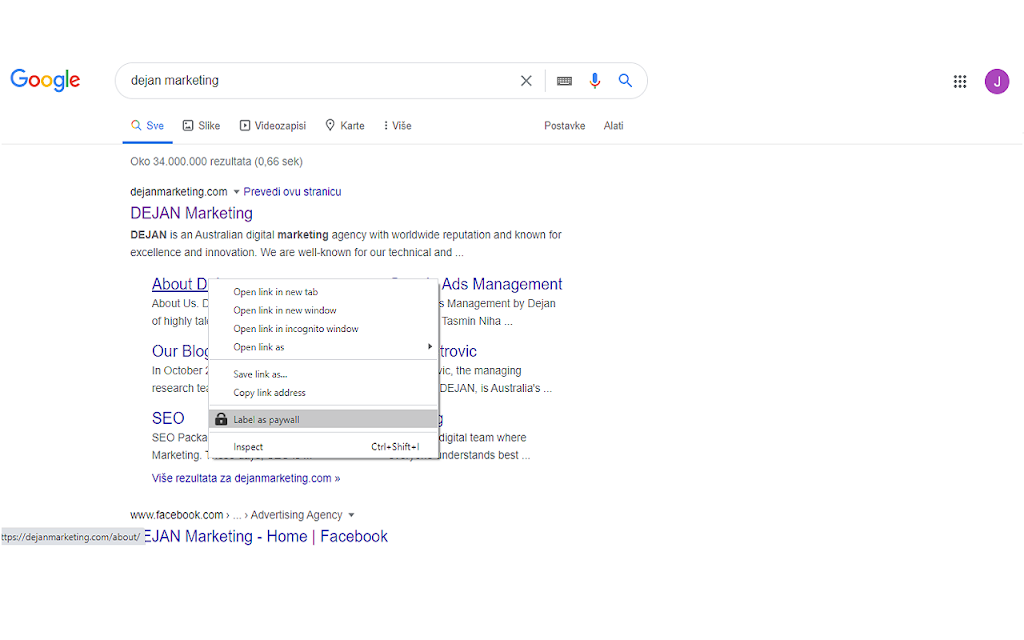Expand the Open link as submenu
The width and height of the screenshot is (1024, 640).
pos(323,347)
